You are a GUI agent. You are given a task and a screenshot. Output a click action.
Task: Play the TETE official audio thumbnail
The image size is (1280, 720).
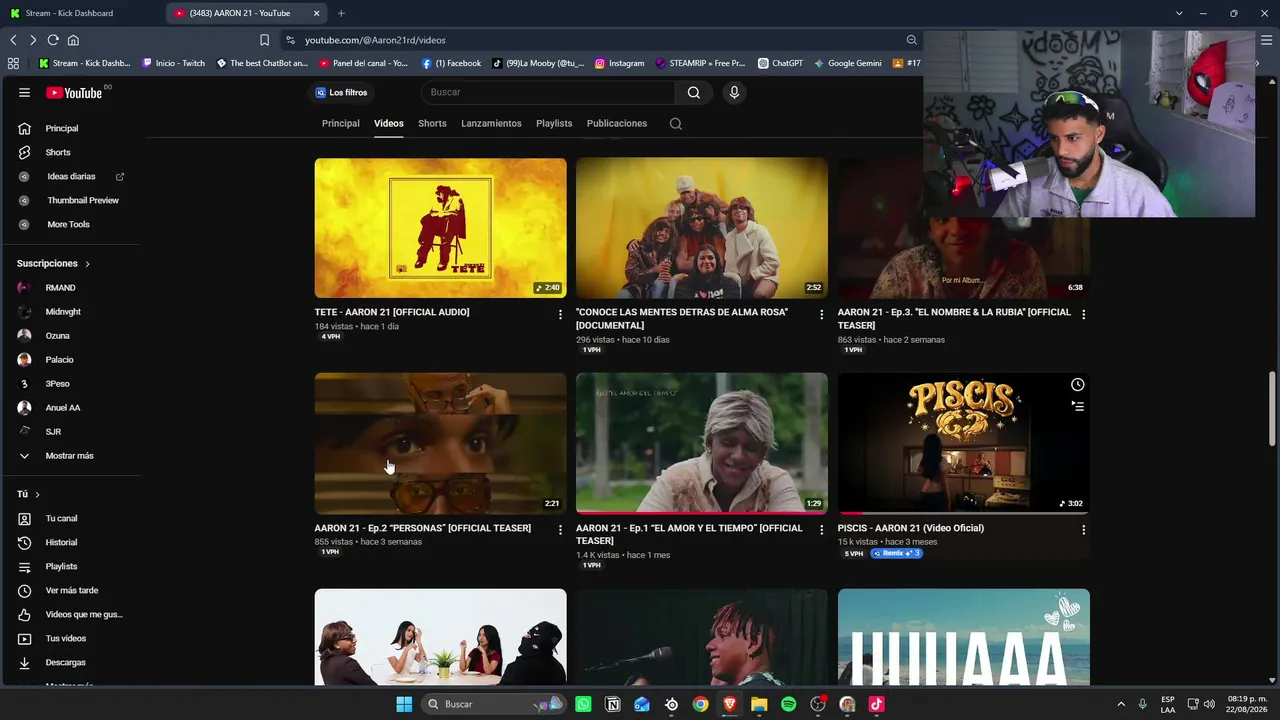[x=440, y=228]
